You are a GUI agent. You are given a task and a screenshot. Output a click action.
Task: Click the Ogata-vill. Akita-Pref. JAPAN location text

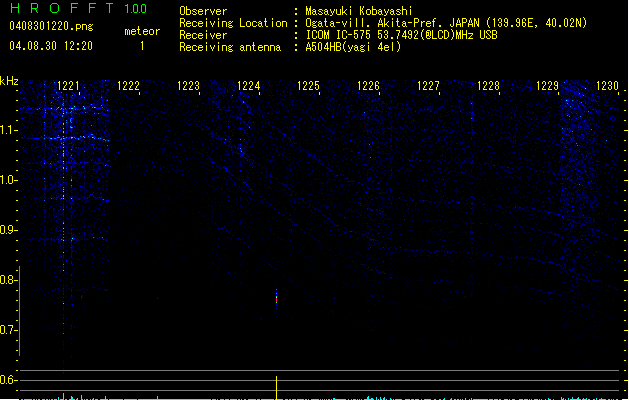point(446,23)
